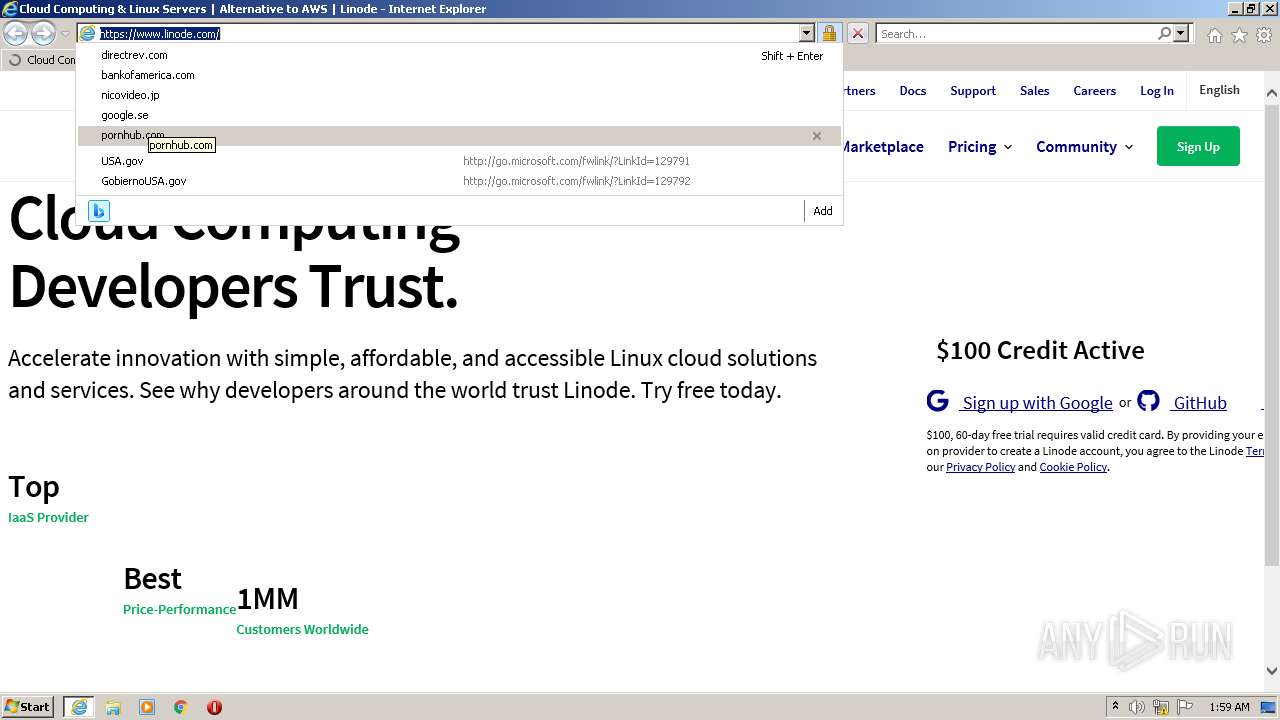Open the Home icon in toolbar
The height and width of the screenshot is (720, 1280).
[x=1214, y=35]
